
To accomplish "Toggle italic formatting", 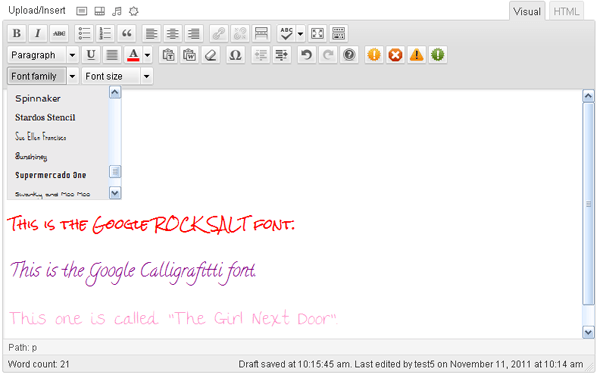I will click(x=38, y=34).
